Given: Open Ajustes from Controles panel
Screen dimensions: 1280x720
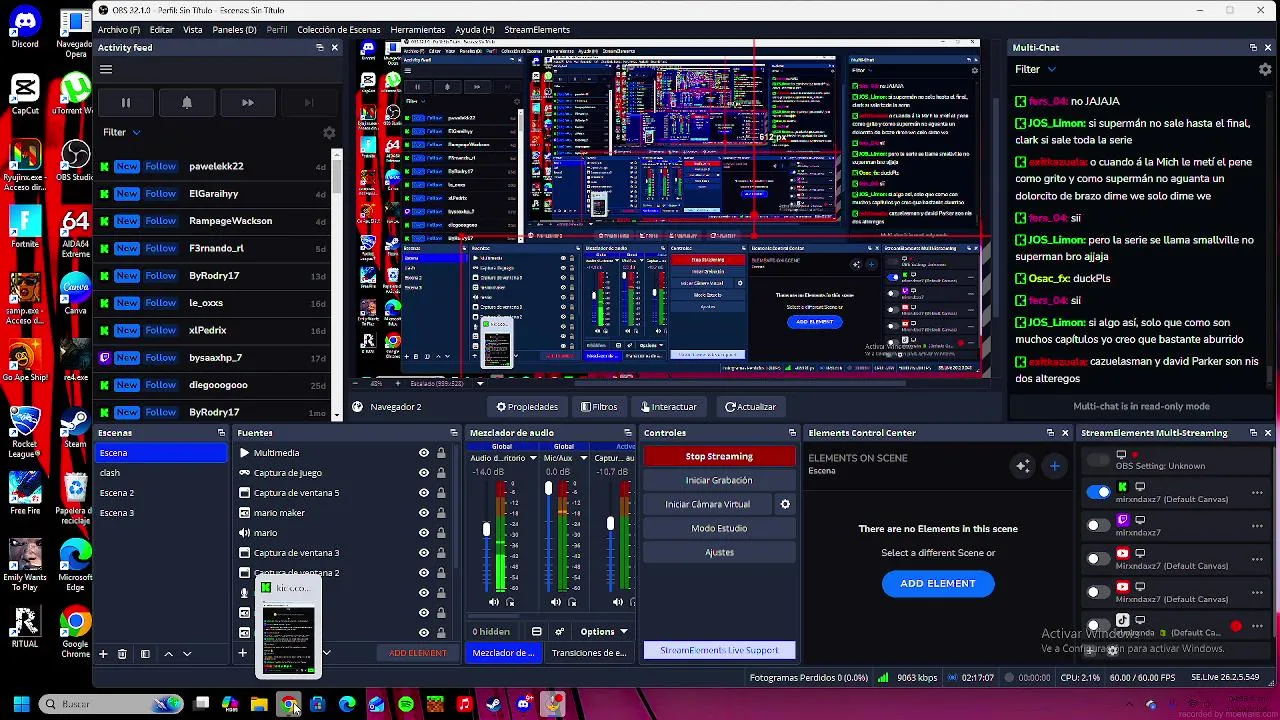Looking at the screenshot, I should [719, 552].
